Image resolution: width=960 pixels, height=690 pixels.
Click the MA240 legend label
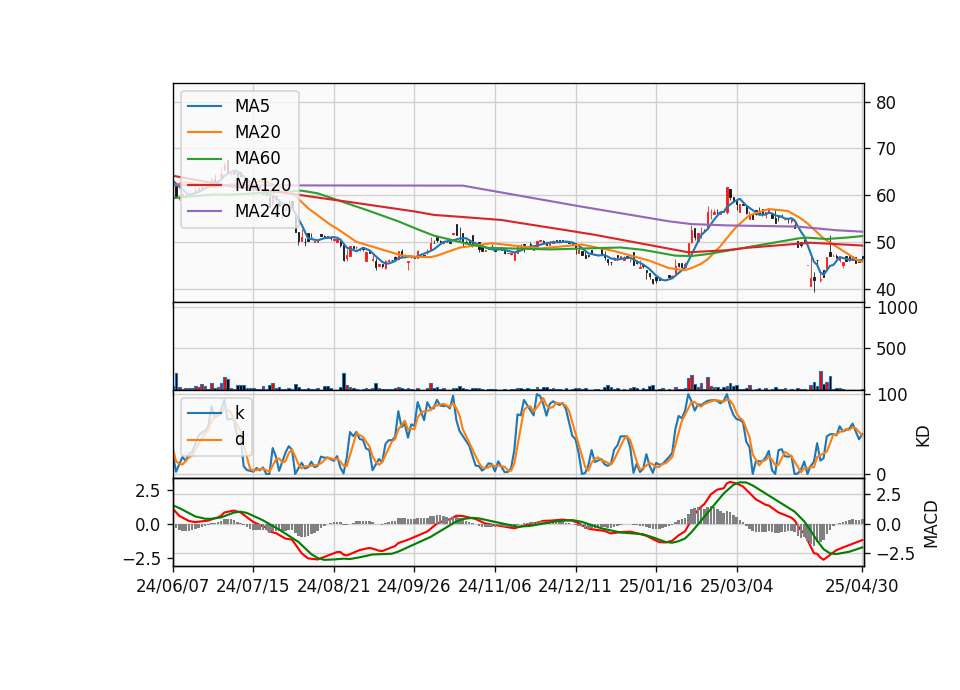pos(263,211)
